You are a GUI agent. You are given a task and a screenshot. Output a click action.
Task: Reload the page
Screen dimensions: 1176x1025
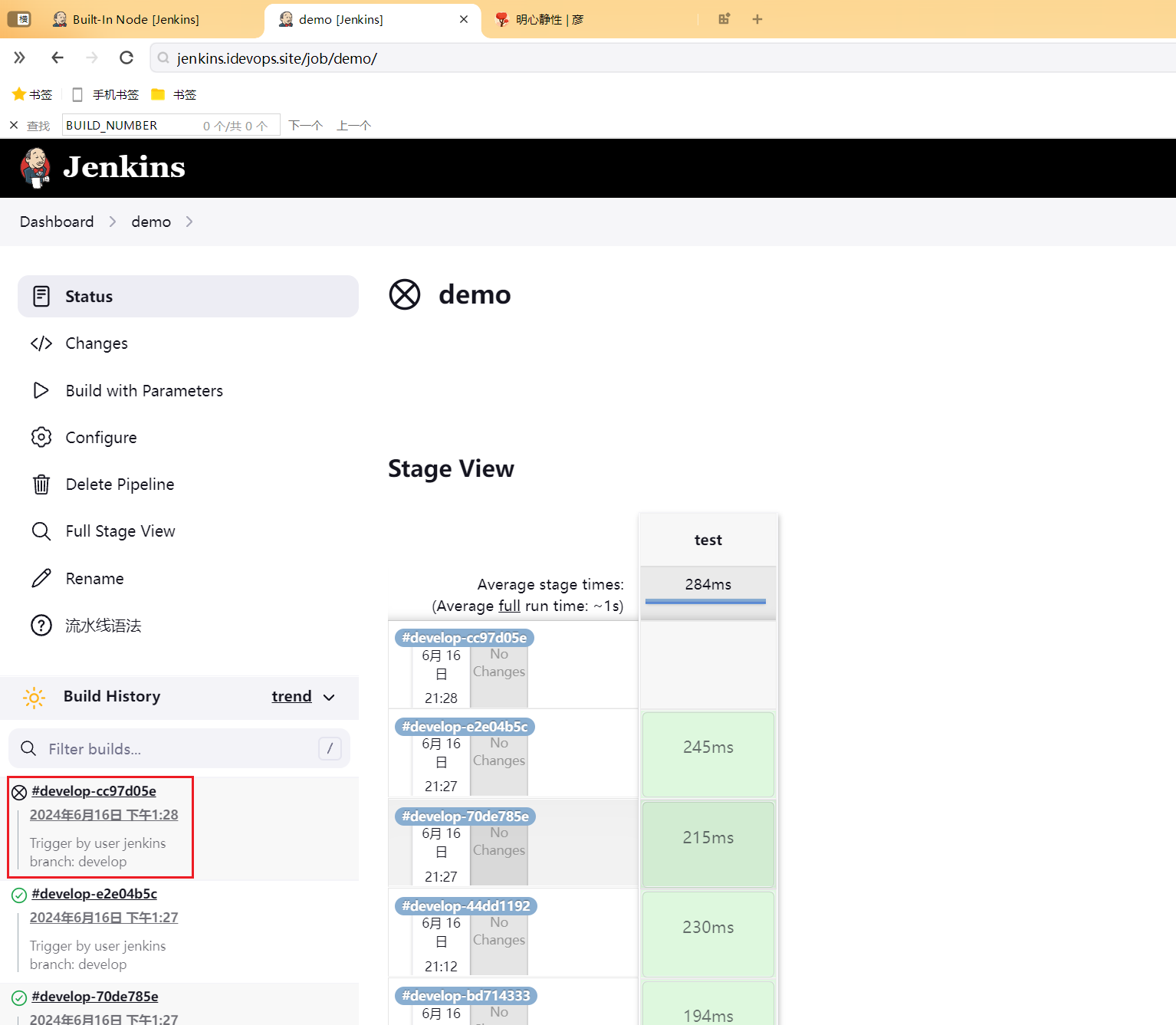126,57
